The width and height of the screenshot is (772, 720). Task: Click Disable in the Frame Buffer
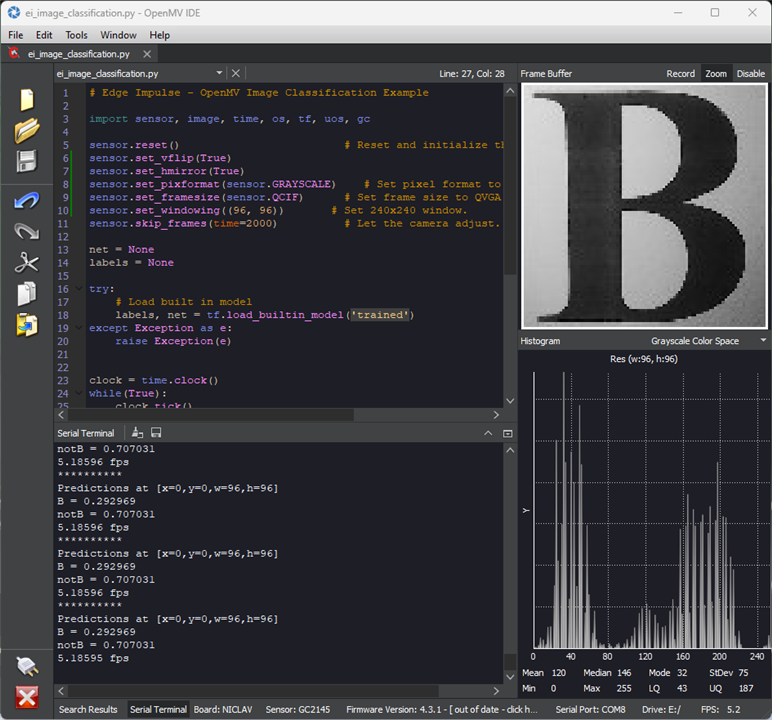(750, 74)
